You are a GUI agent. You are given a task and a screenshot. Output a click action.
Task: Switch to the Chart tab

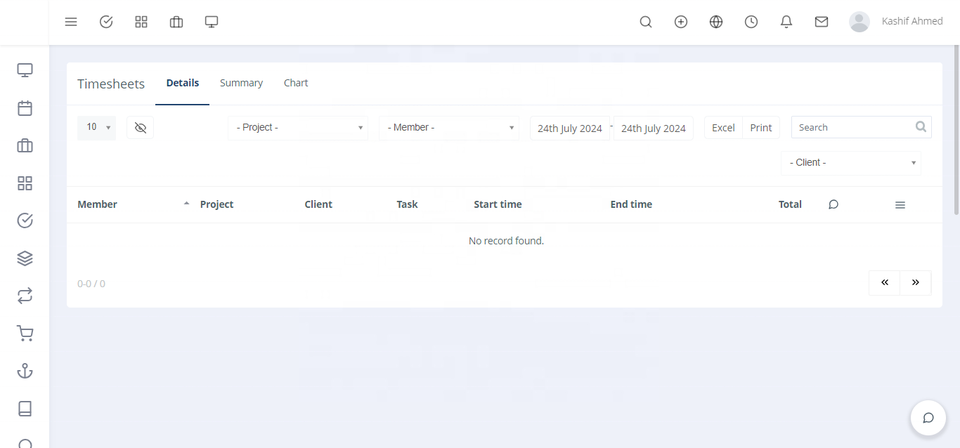[296, 83]
